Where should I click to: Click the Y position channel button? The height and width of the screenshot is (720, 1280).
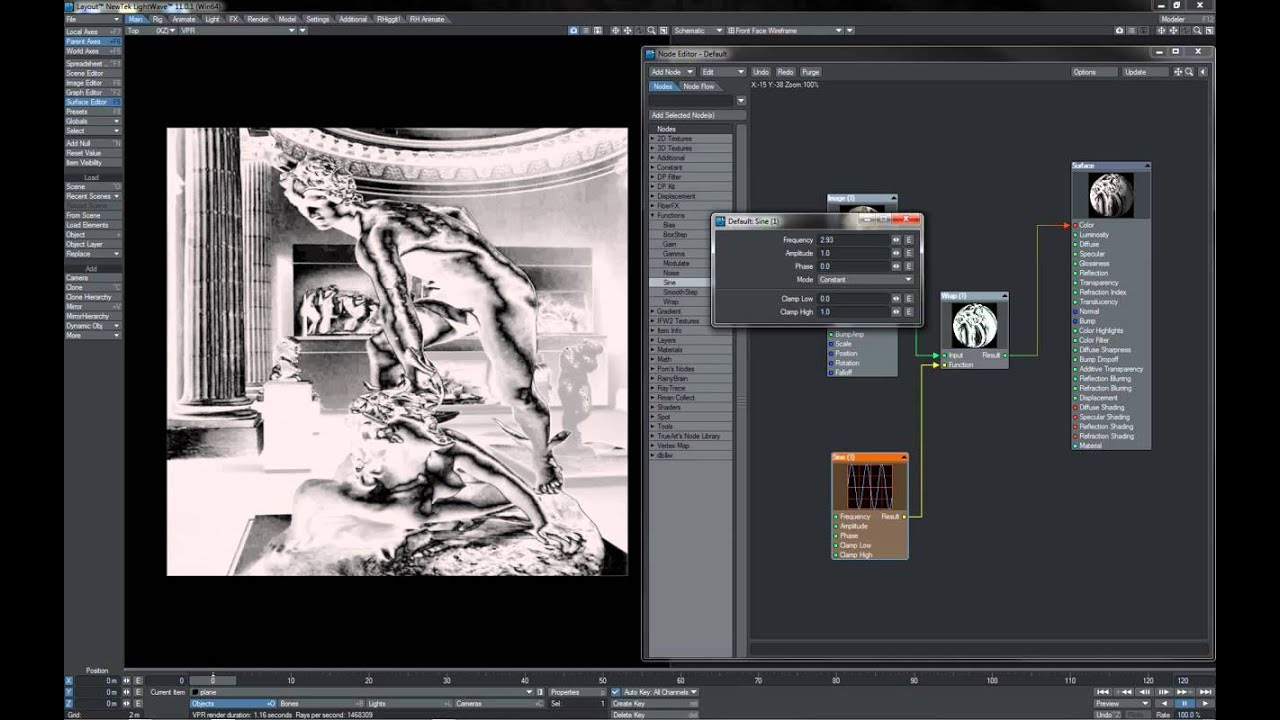pos(69,692)
